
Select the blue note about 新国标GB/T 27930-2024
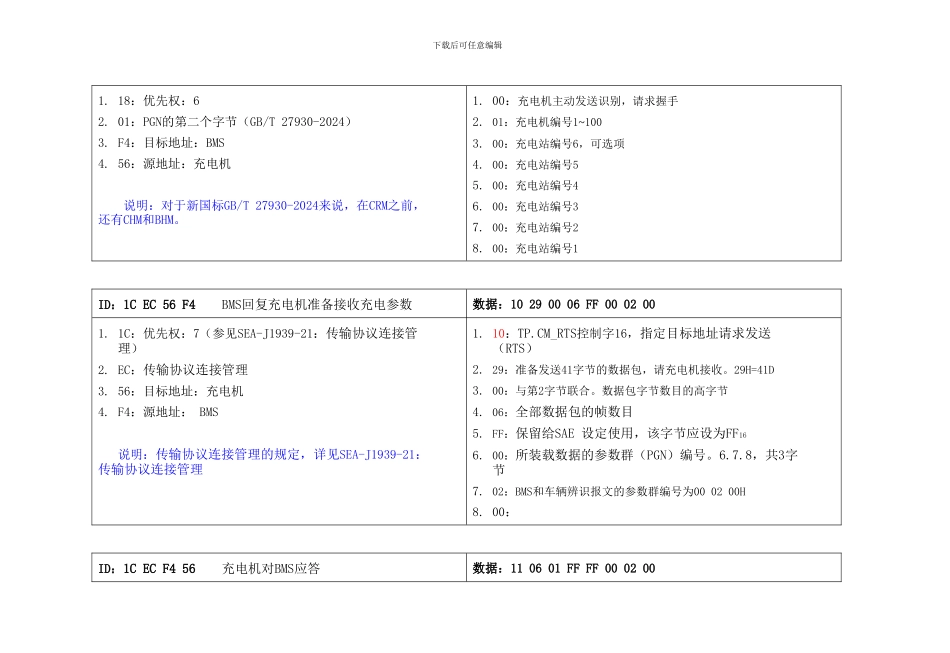[258, 213]
